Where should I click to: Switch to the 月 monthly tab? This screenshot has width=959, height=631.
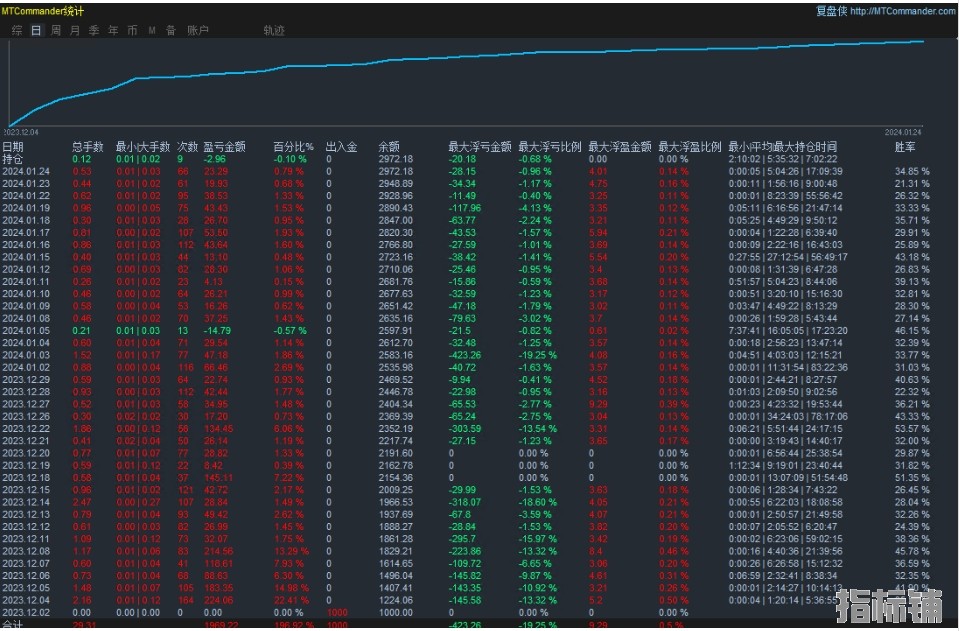[x=75, y=30]
